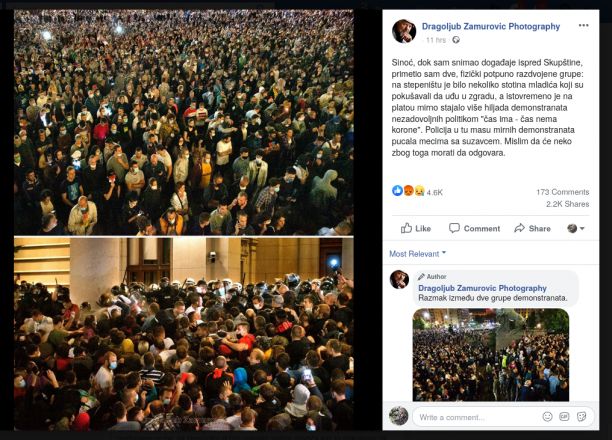Click the page profile picture in post header
The width and height of the screenshot is (612, 440).
404,31
